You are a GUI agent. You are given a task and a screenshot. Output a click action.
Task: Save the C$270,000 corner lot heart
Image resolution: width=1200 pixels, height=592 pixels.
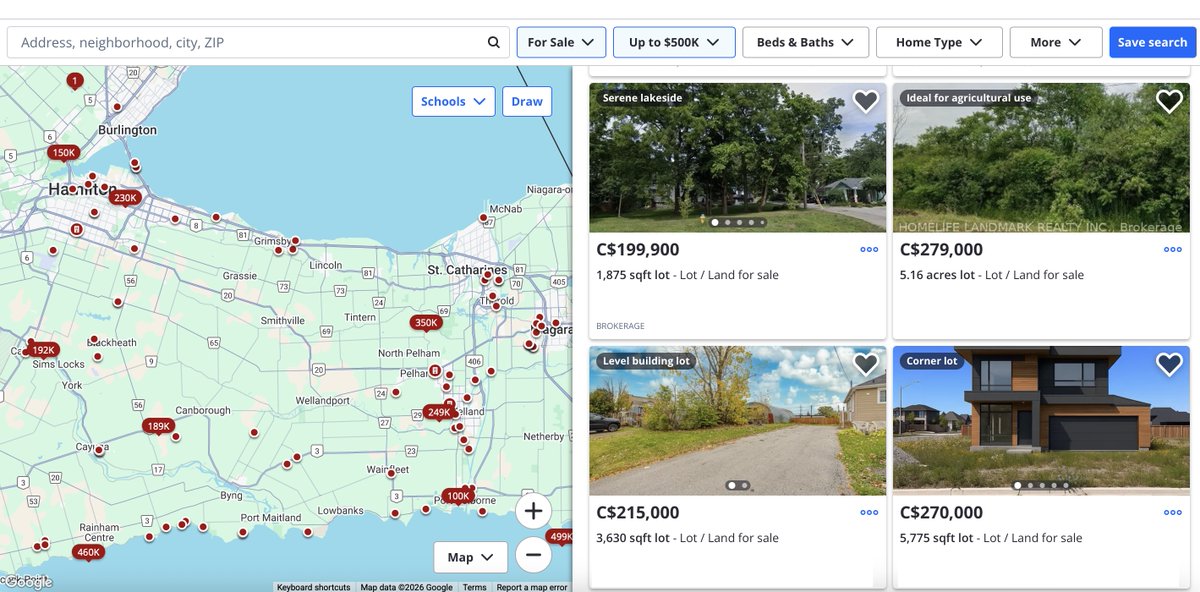[1169, 364]
